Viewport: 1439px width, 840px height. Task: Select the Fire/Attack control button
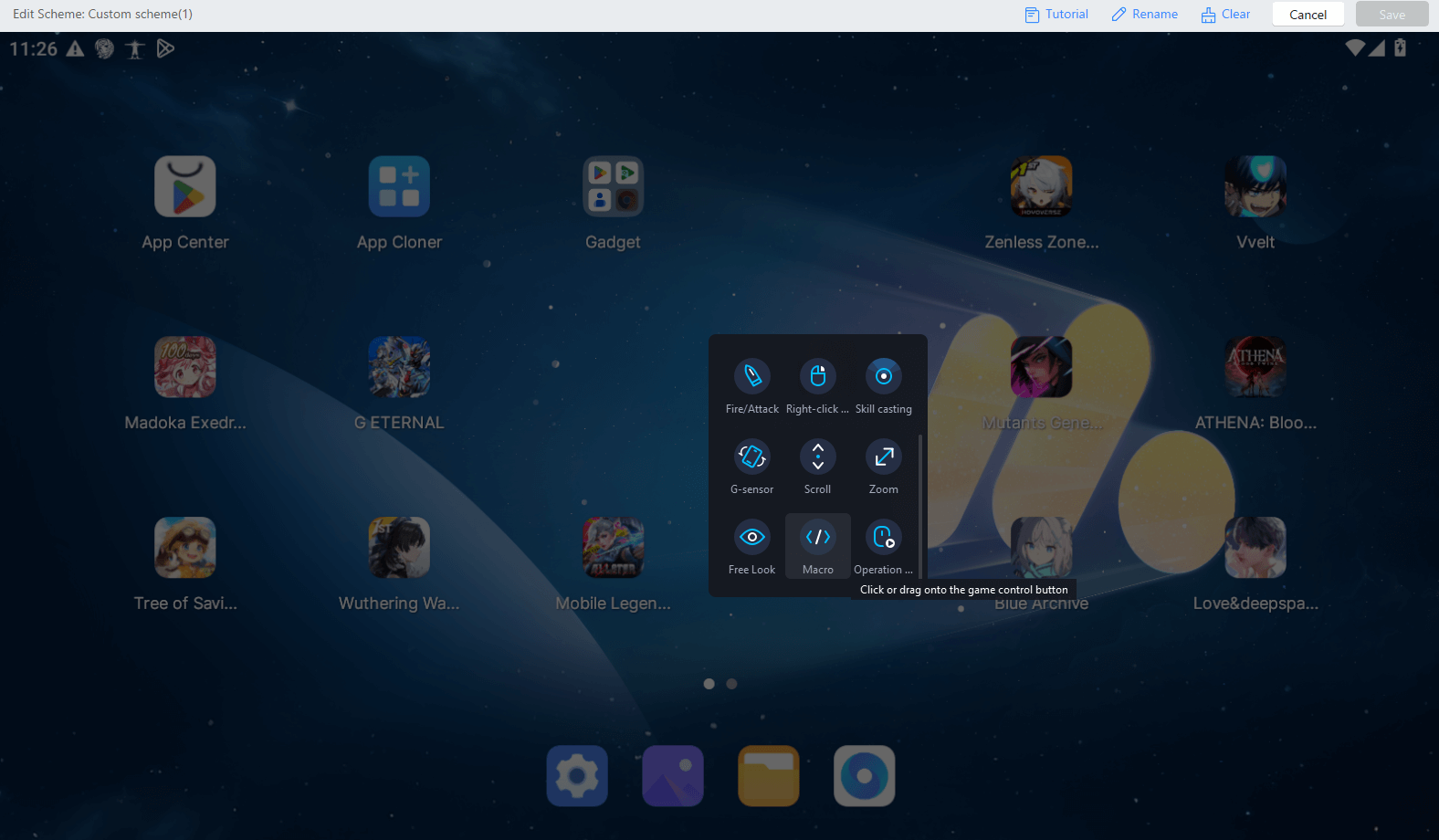click(751, 387)
